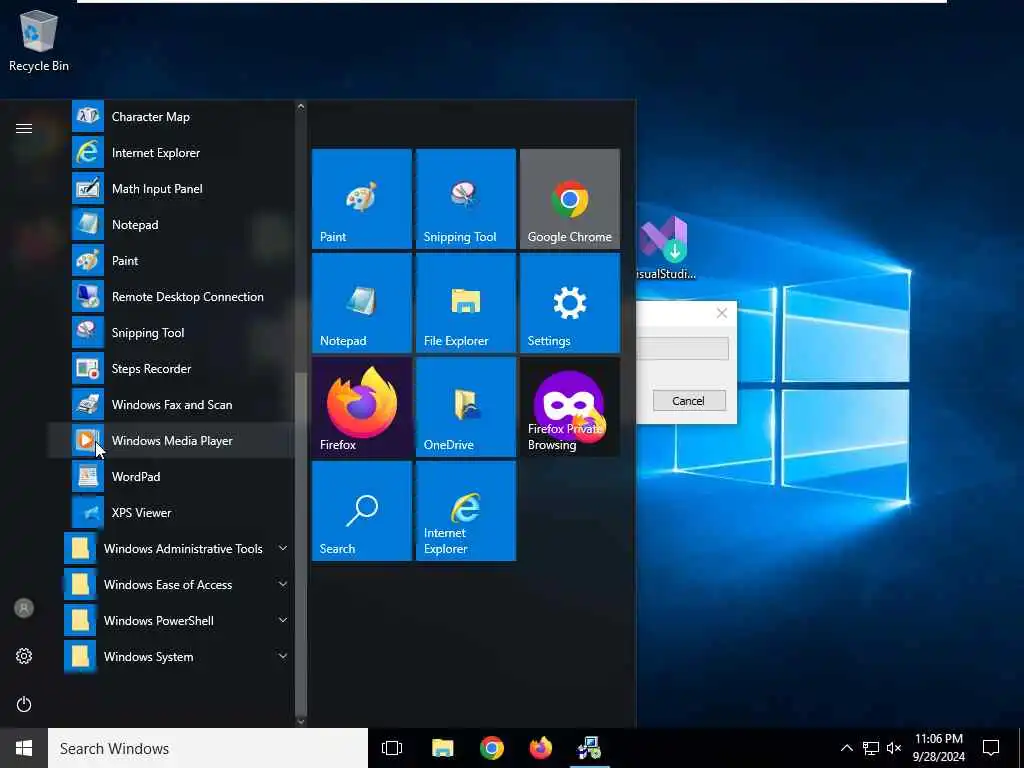
Task: Open File Explorer from the taskbar
Action: (x=442, y=748)
